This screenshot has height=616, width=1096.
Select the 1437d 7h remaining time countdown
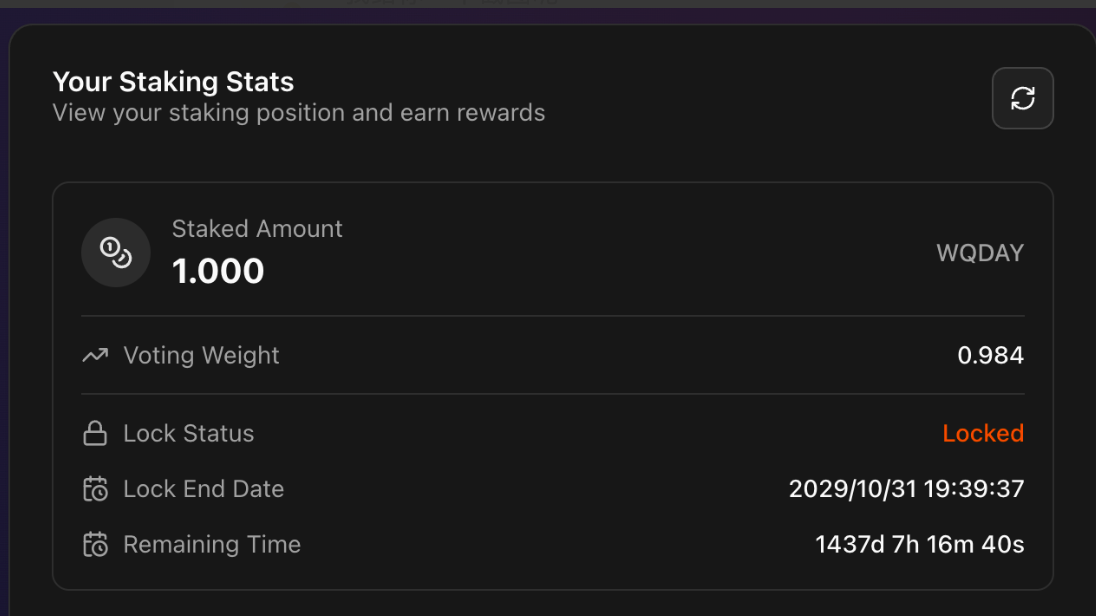[919, 545]
